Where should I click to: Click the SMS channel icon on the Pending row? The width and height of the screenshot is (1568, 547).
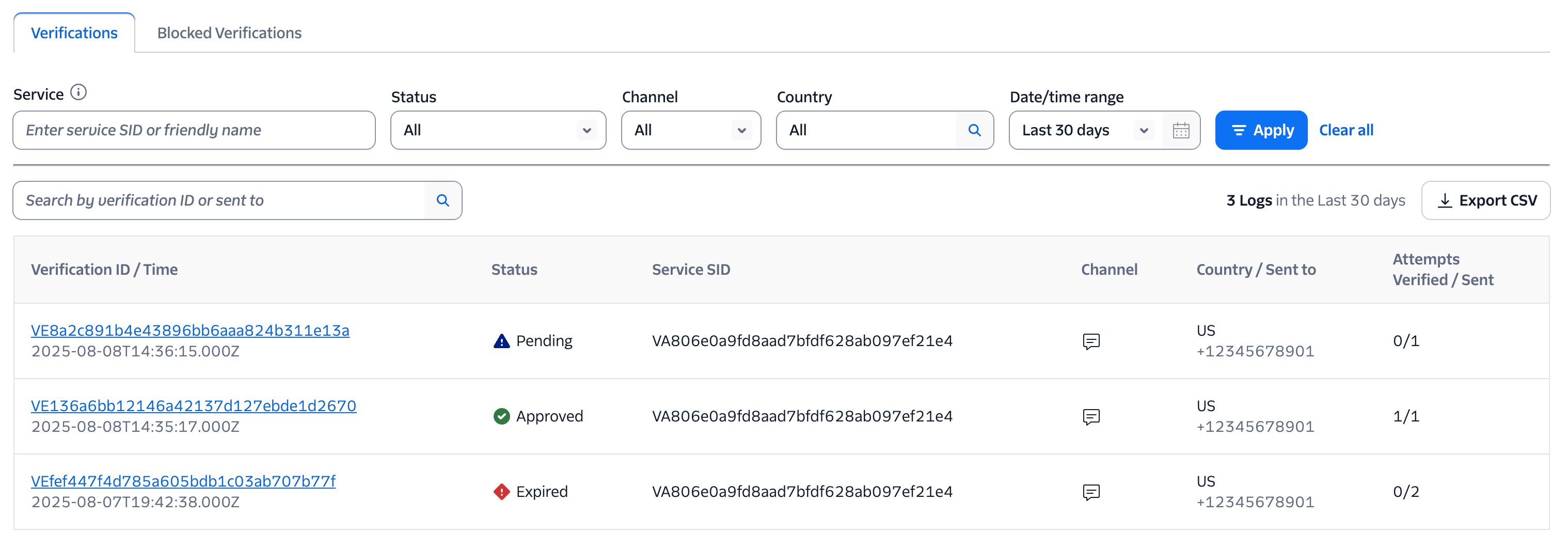coord(1091,341)
